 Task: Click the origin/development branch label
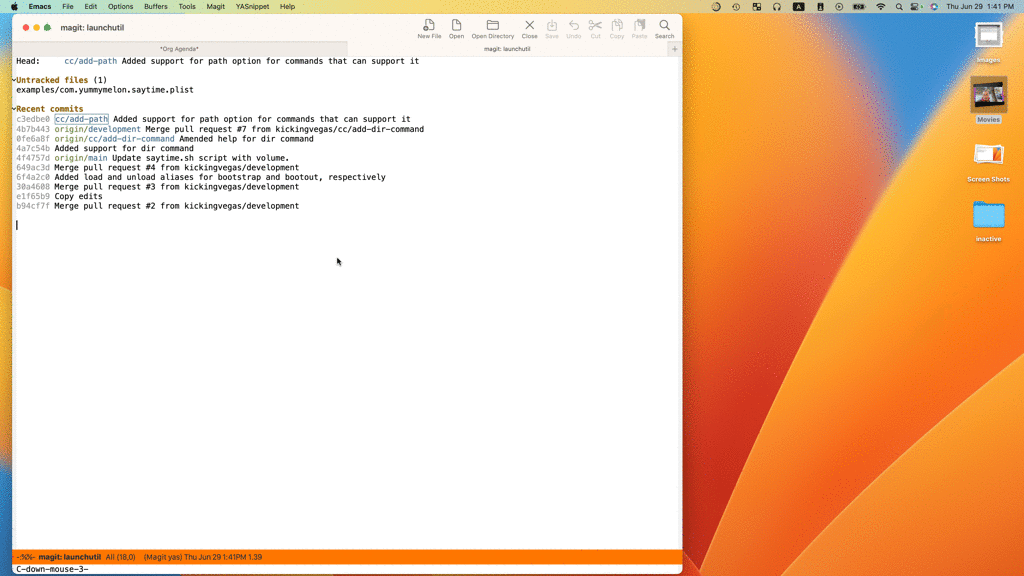point(97,129)
